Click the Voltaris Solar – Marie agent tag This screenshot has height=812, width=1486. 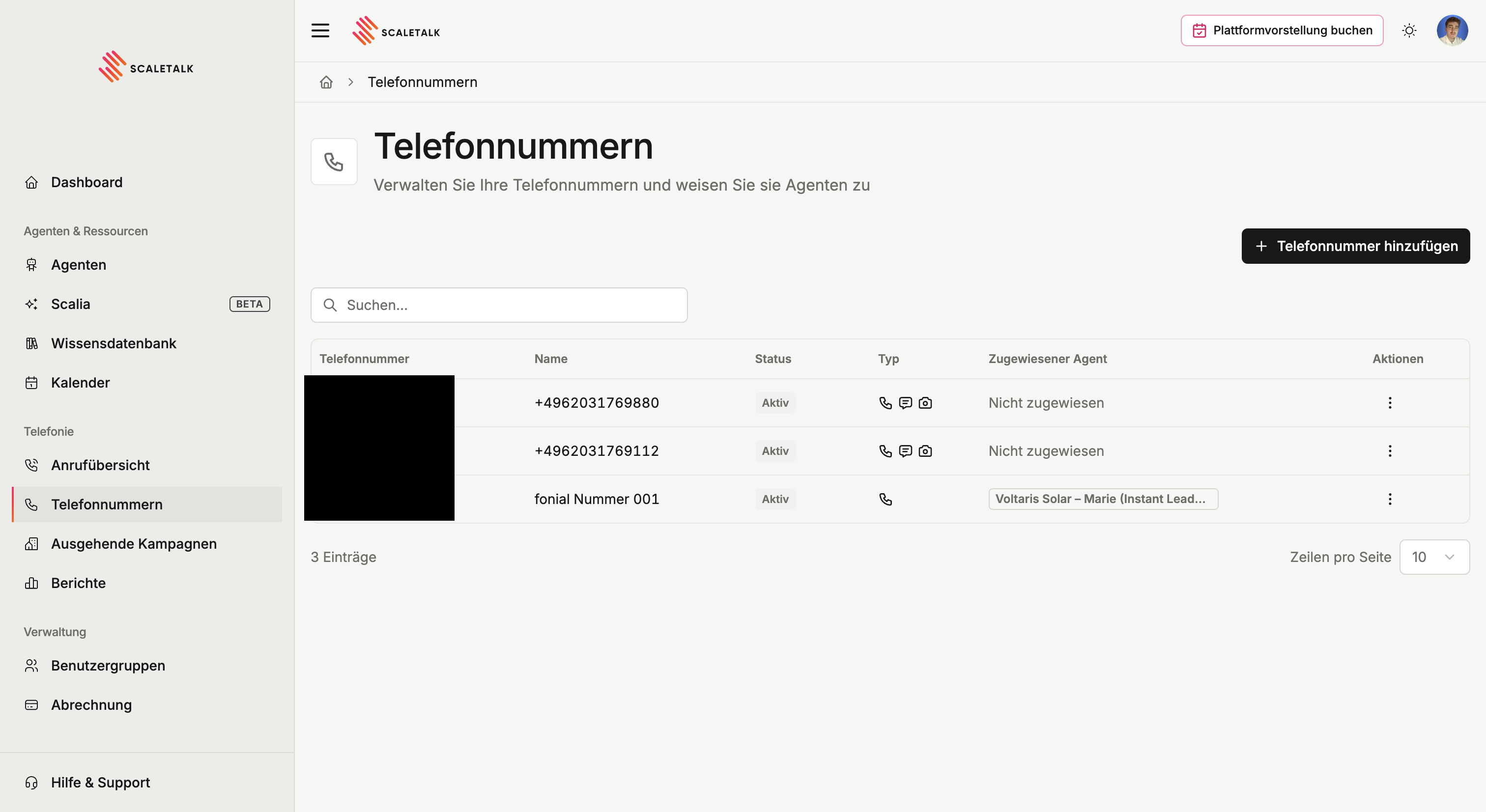(x=1103, y=499)
